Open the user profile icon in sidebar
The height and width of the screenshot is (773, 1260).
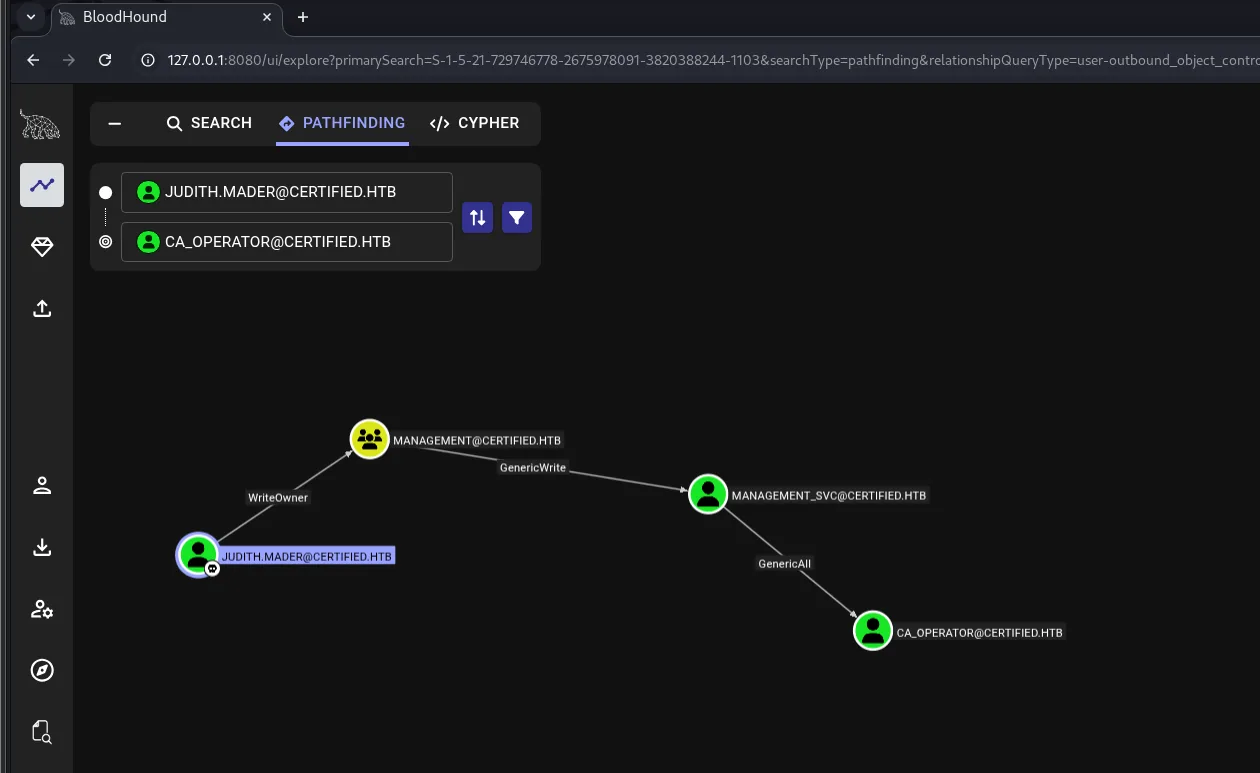click(42, 486)
